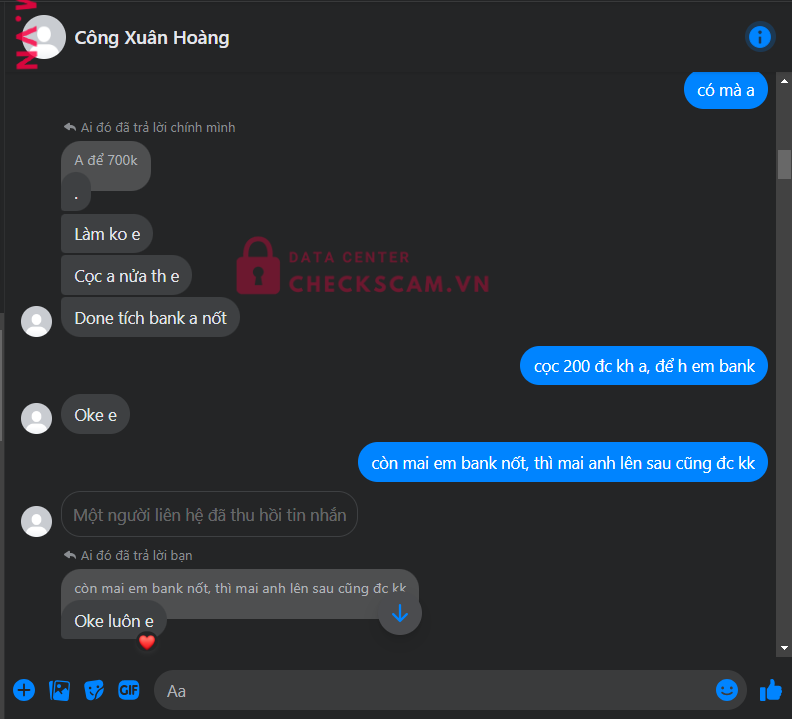Open the emoji picker smiley icon
This screenshot has width=792, height=719.
pyautogui.click(x=726, y=690)
